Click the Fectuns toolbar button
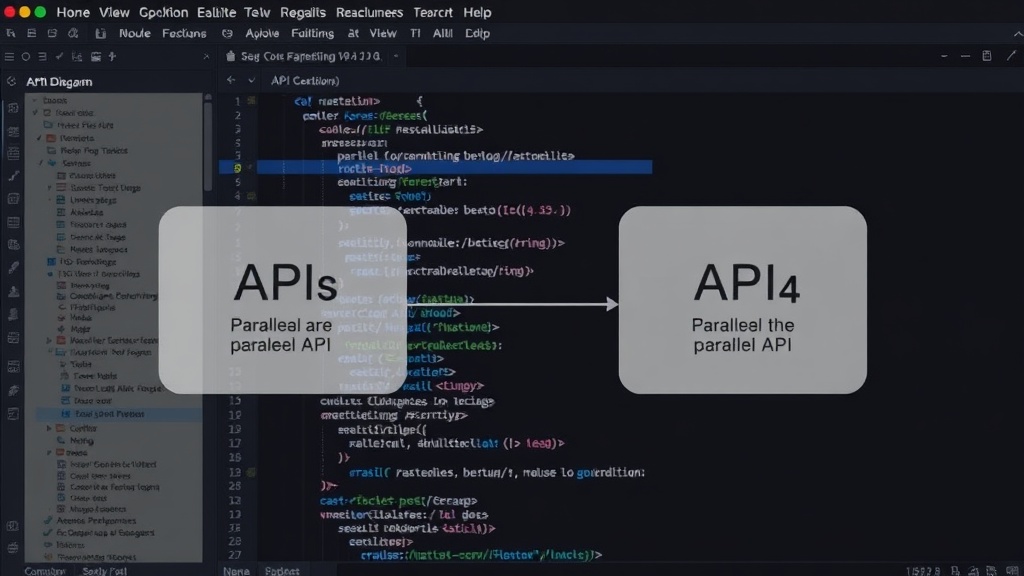The width and height of the screenshot is (1024, 576). (184, 33)
